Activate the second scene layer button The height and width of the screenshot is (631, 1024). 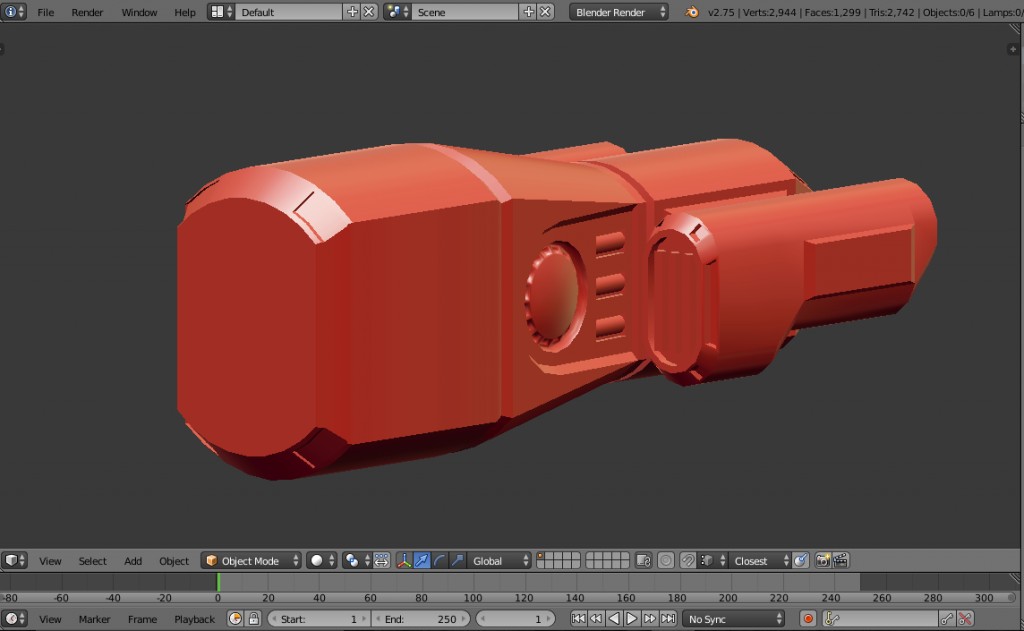[x=551, y=556]
